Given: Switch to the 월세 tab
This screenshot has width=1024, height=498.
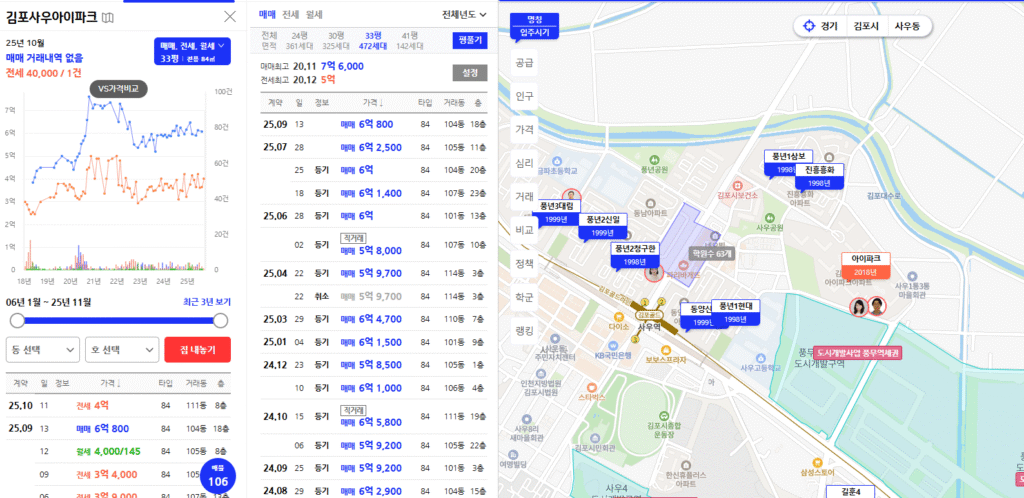Looking at the screenshot, I should (314, 14).
